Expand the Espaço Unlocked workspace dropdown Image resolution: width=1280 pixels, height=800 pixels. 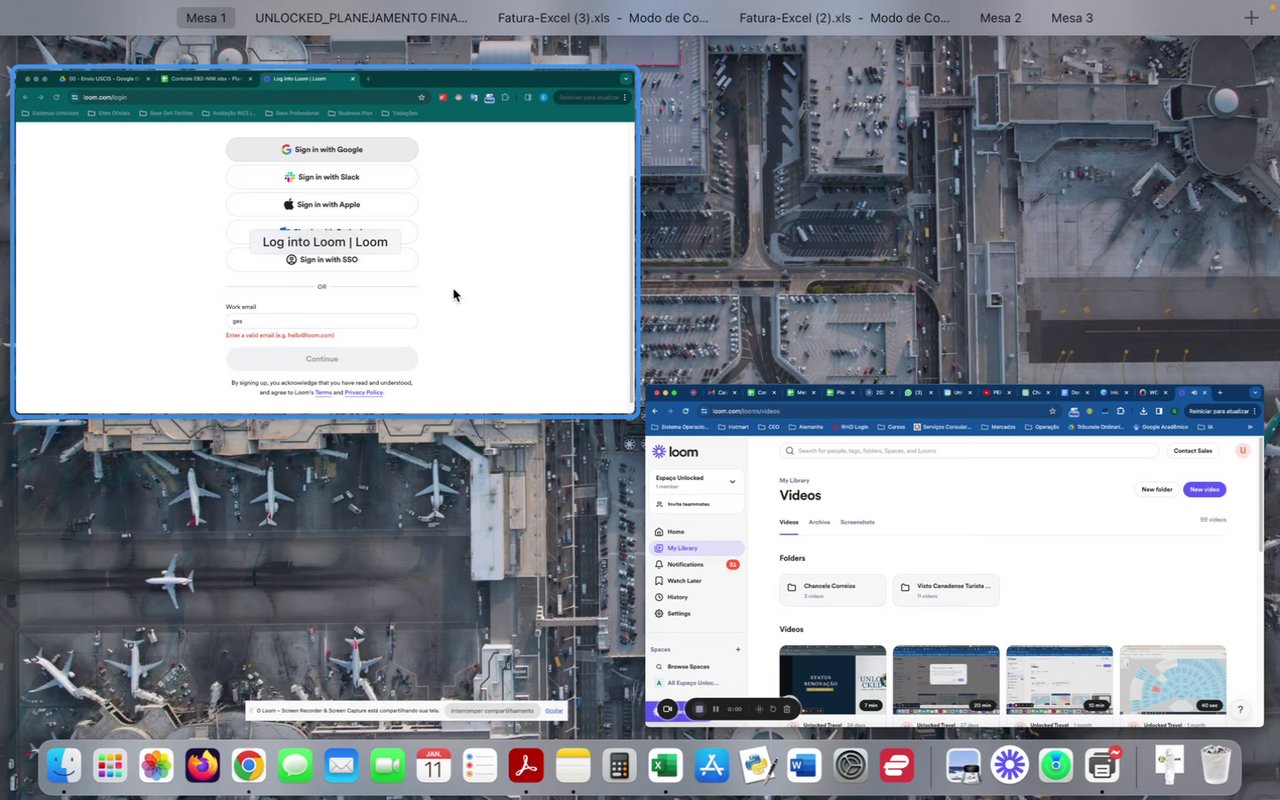[732, 481]
